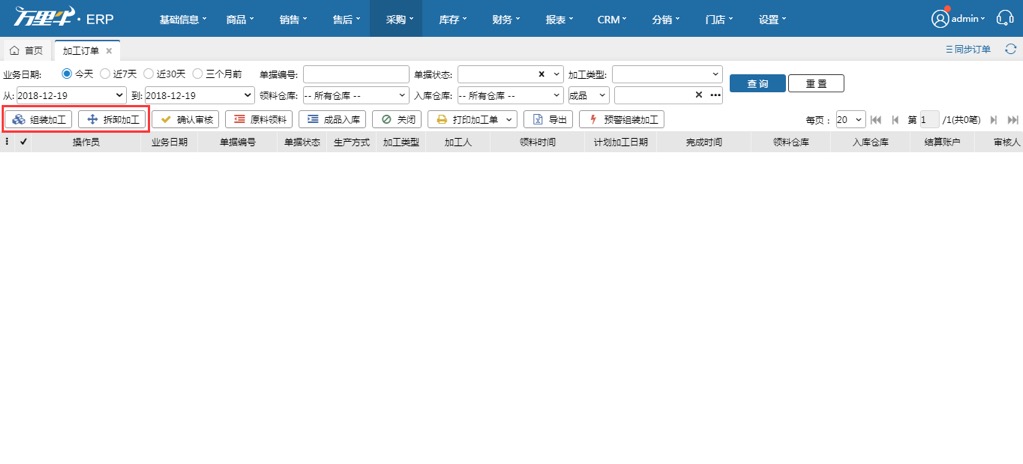Close the 加工订单 tab
This screenshot has height=464, width=1023.
click(109, 50)
